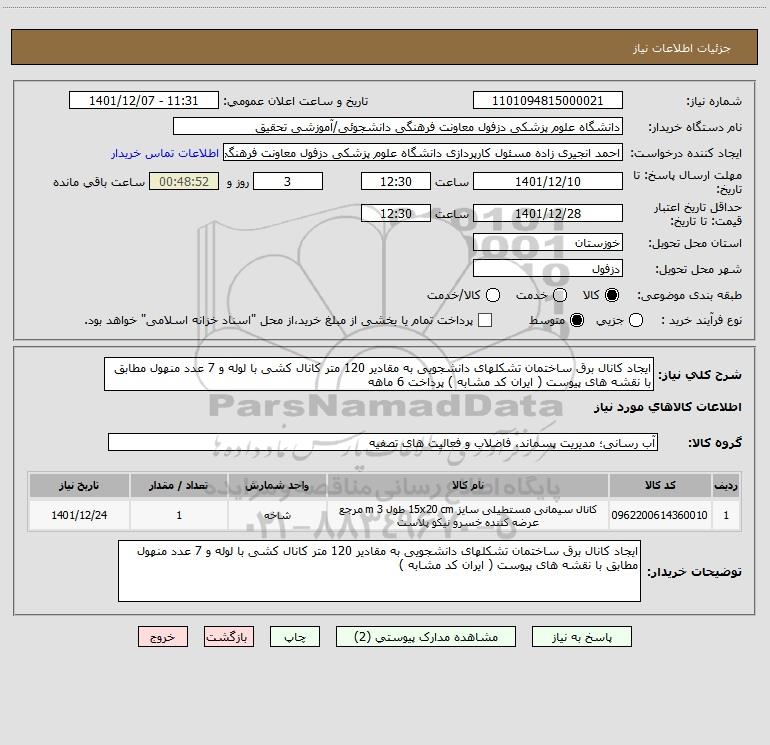Click the نام کالا column header
This screenshot has width=770, height=745.
(x=468, y=485)
